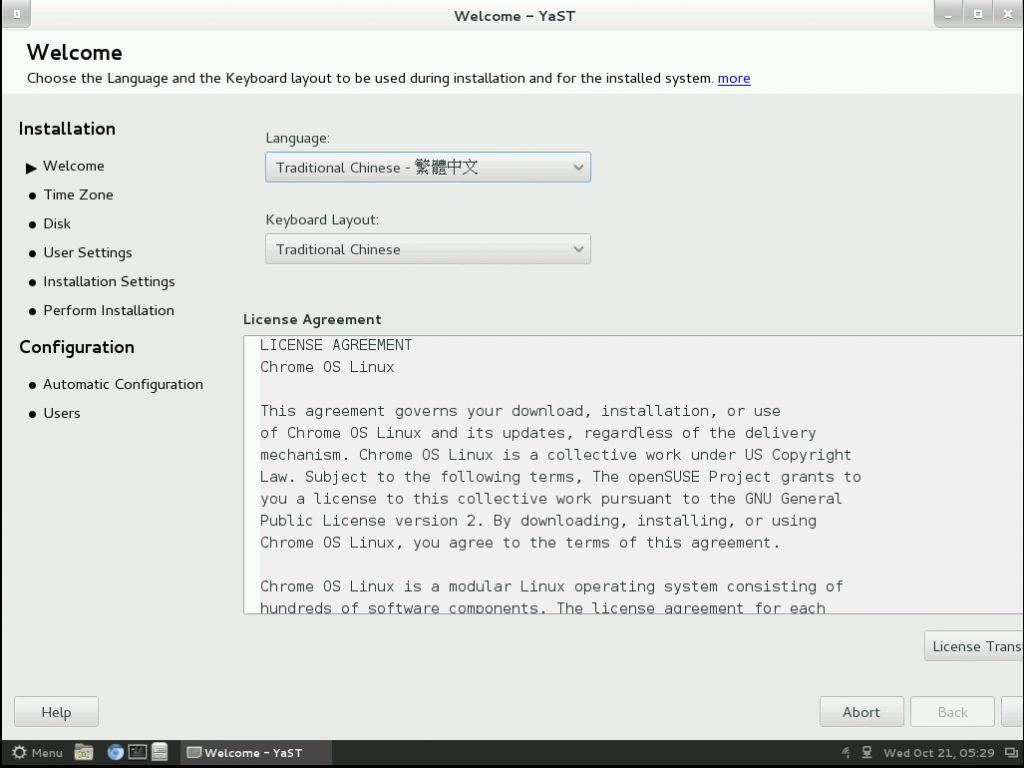Image resolution: width=1024 pixels, height=768 pixels.
Task: Select the User Settings step
Action: pos(88,252)
